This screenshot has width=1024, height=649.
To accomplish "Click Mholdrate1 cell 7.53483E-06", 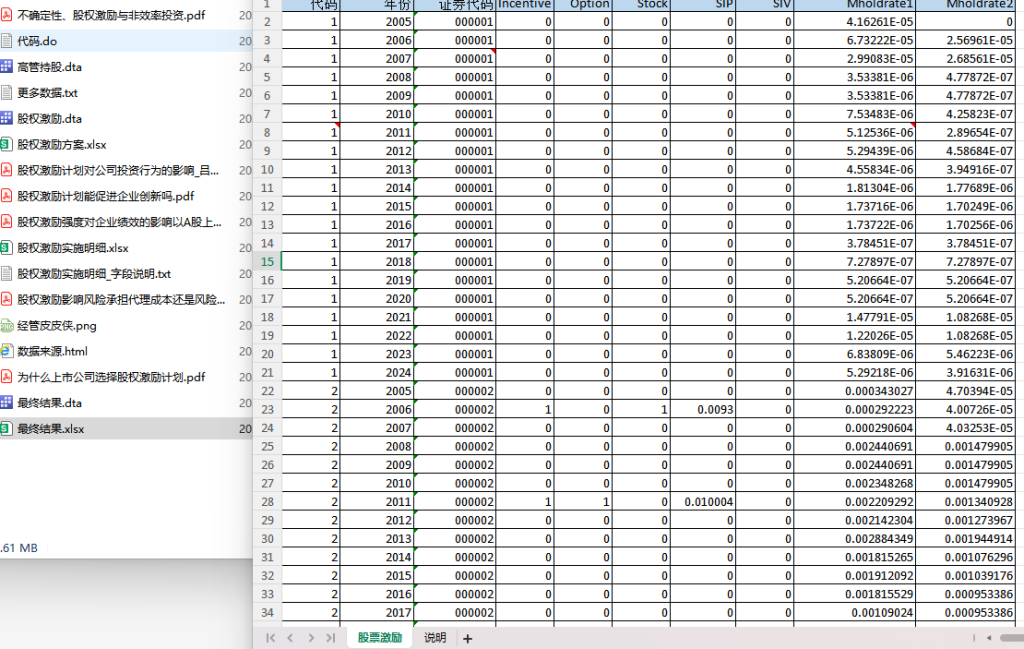I will (x=855, y=114).
